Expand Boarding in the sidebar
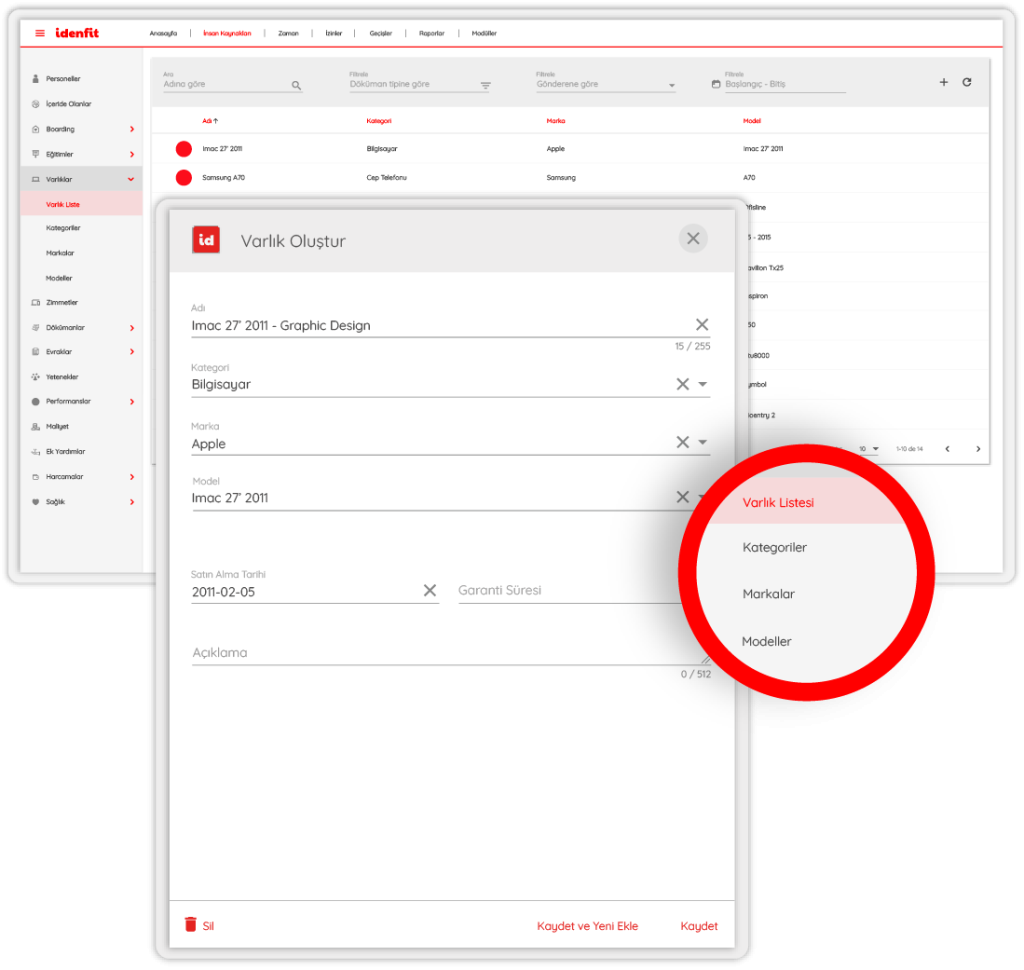Image resolution: width=1024 pixels, height=970 pixels. pos(131,129)
